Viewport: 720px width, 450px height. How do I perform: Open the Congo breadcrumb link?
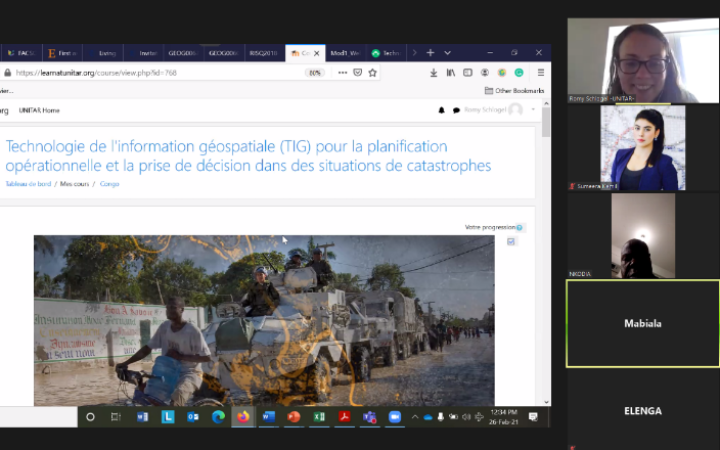coord(109,184)
